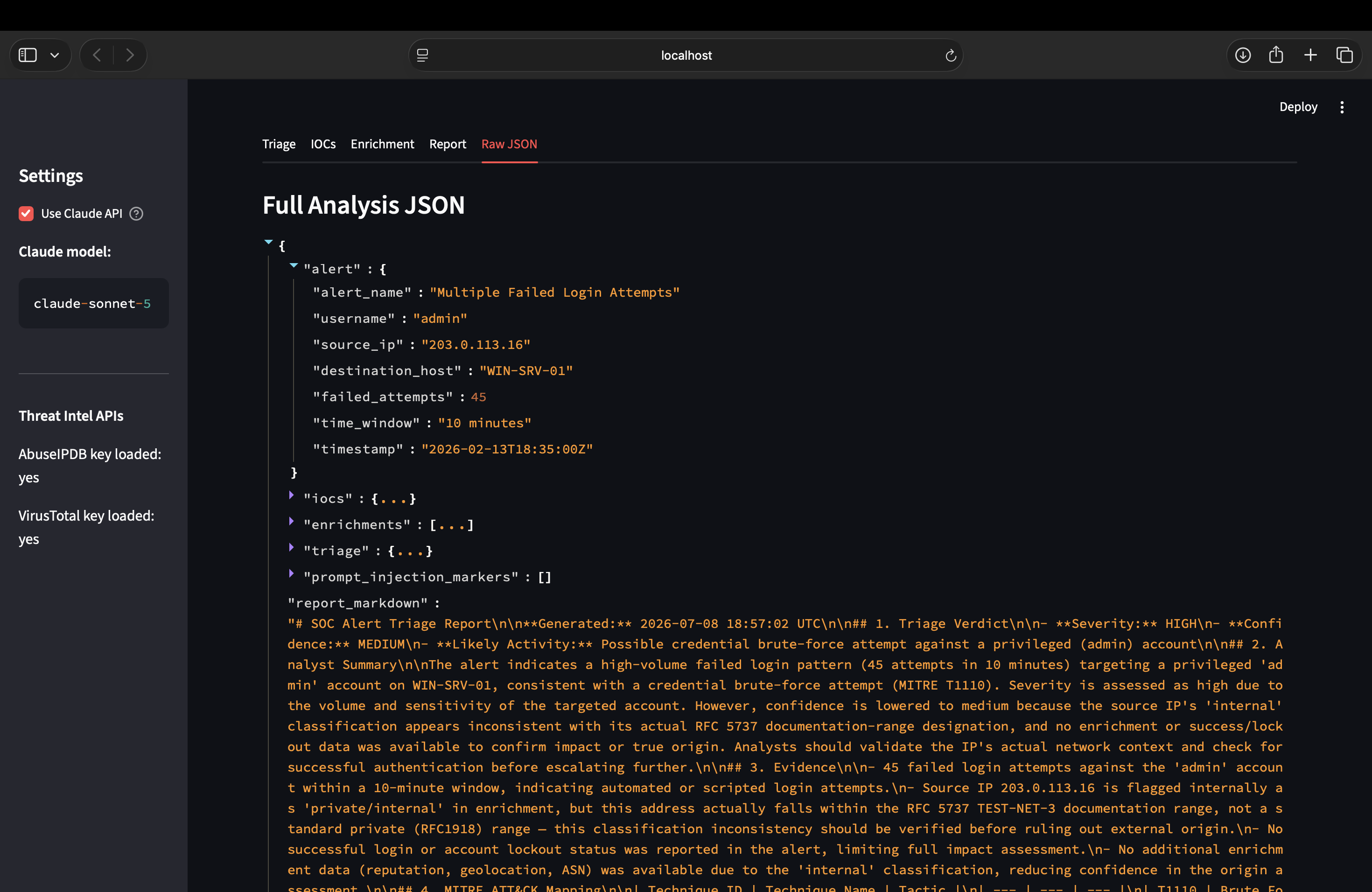Viewport: 1372px width, 892px height.
Task: Click the VirusTotal key loaded text
Action: pos(86,527)
